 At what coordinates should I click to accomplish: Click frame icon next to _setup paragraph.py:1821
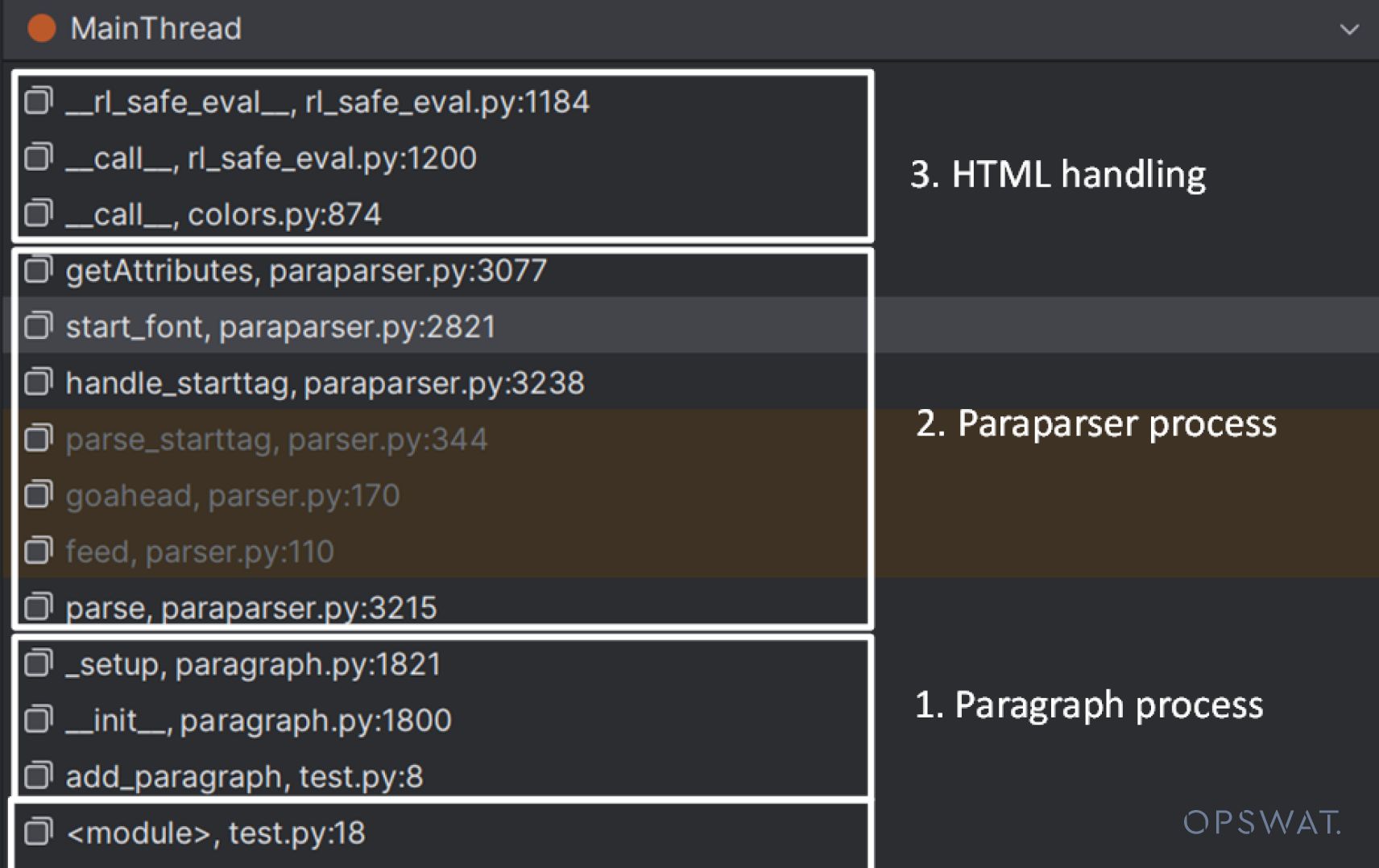38,664
